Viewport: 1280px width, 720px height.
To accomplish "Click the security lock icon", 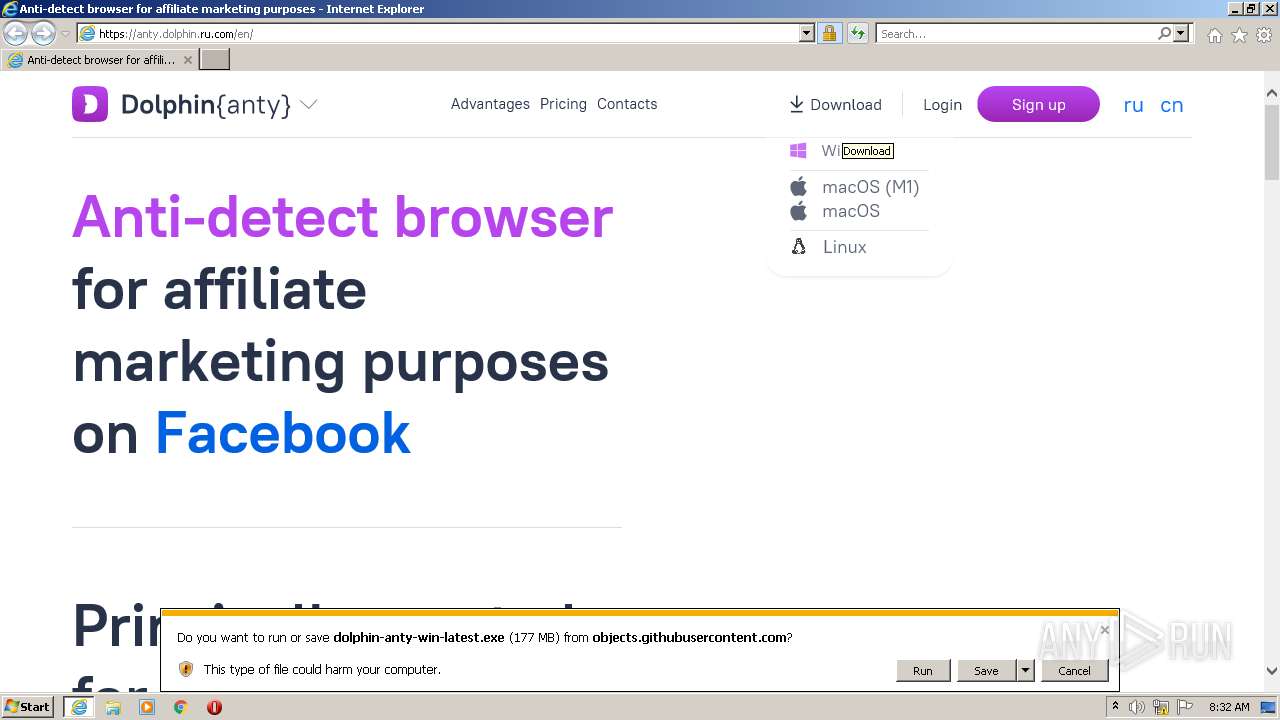I will (x=829, y=33).
